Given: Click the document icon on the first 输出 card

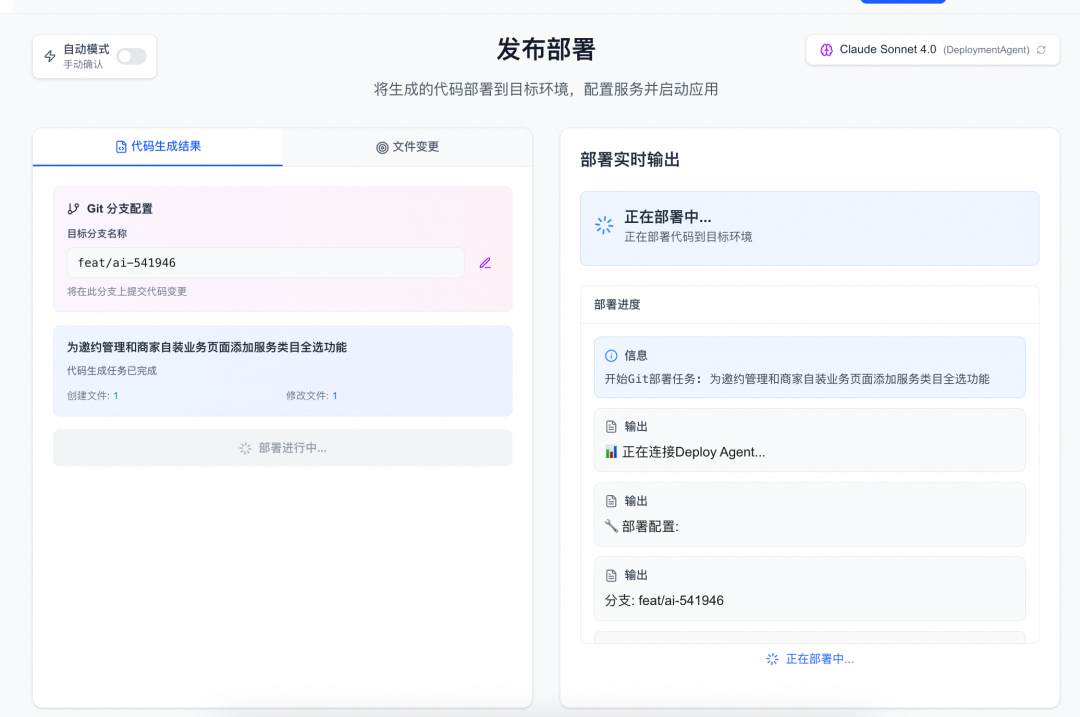Looking at the screenshot, I should pyautogui.click(x=611, y=425).
